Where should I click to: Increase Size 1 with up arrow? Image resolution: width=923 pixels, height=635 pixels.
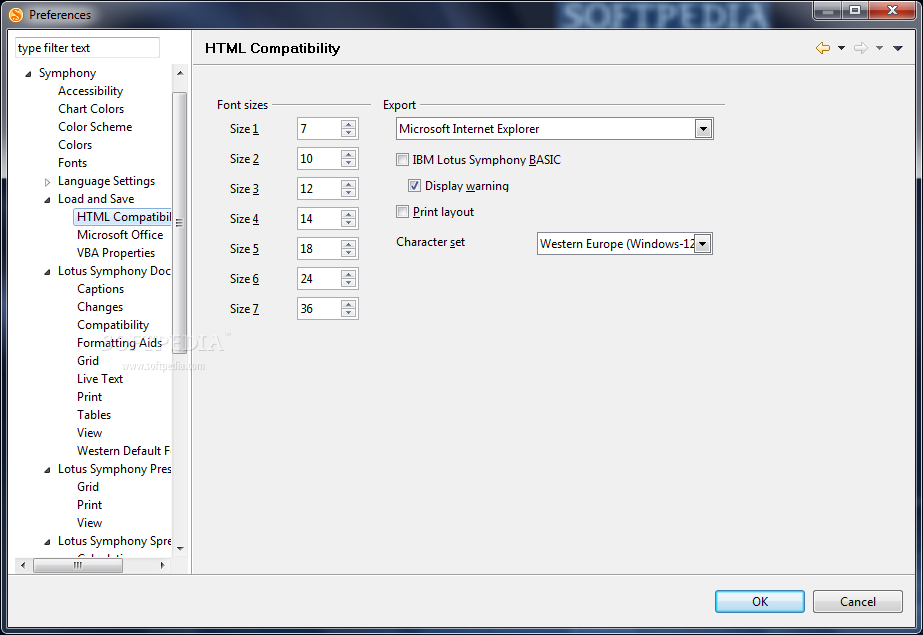(348, 124)
